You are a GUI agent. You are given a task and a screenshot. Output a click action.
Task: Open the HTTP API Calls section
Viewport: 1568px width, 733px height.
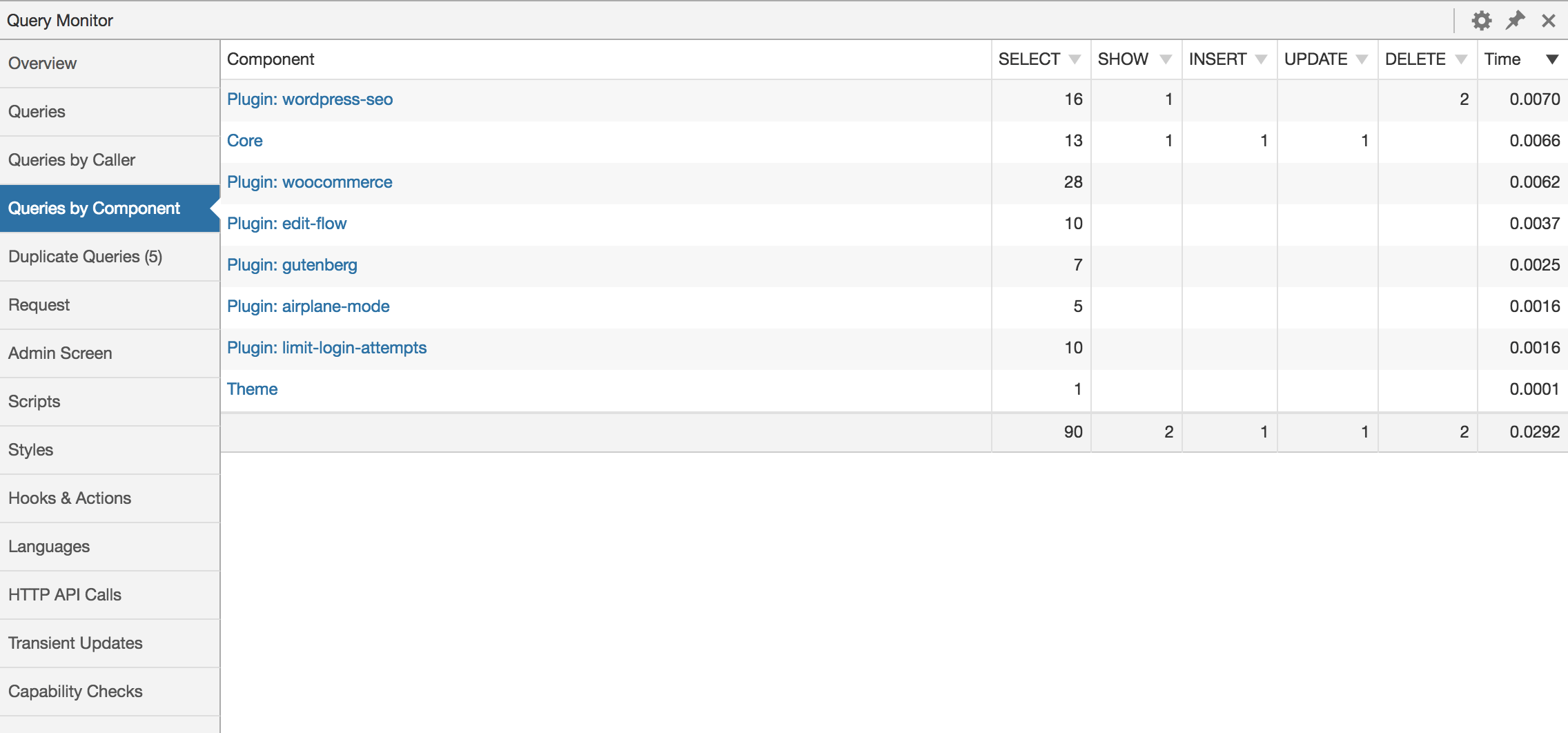pyautogui.click(x=64, y=594)
